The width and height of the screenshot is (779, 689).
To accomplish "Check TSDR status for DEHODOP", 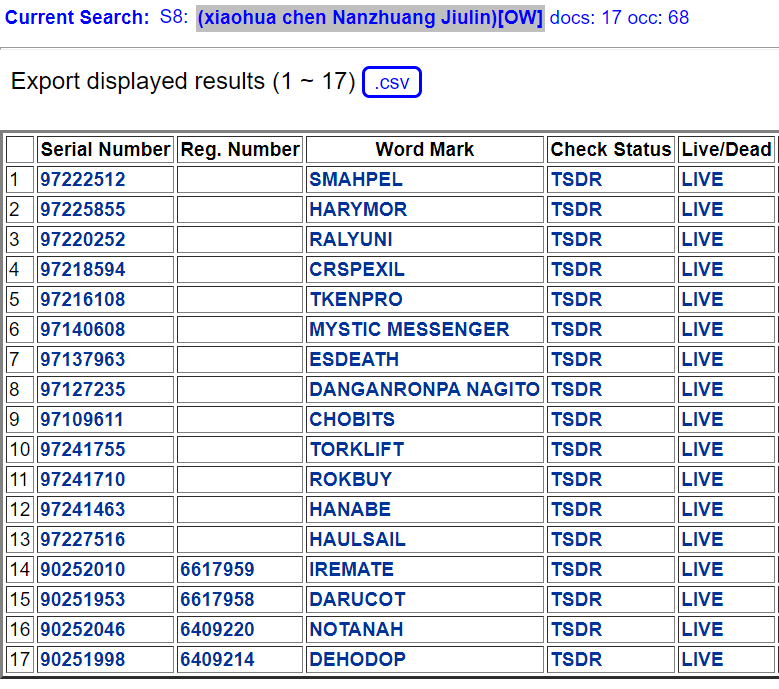I will tap(576, 659).
